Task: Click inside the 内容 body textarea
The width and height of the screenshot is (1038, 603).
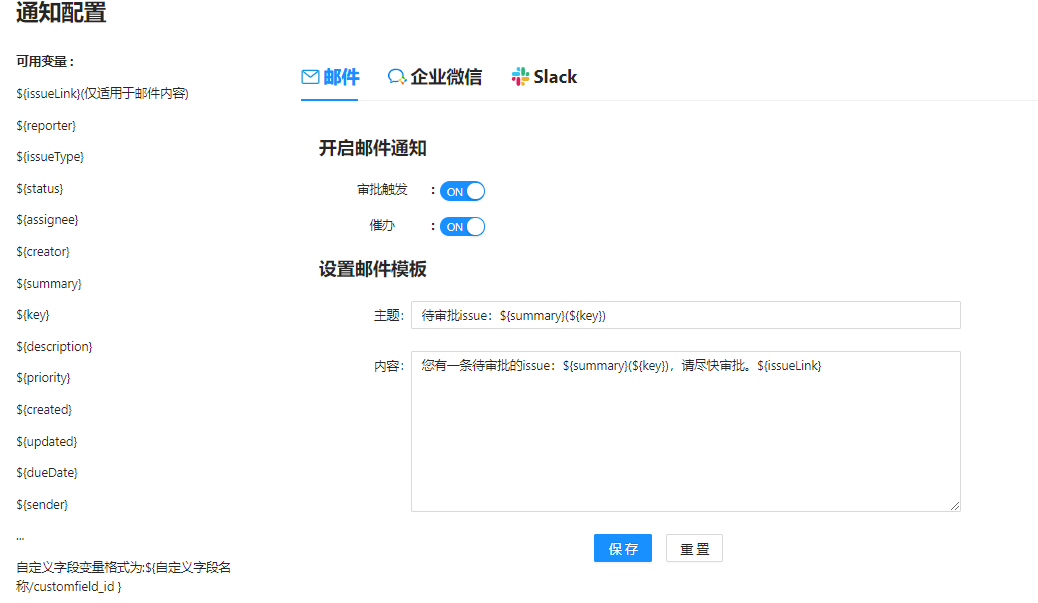Action: pos(685,431)
